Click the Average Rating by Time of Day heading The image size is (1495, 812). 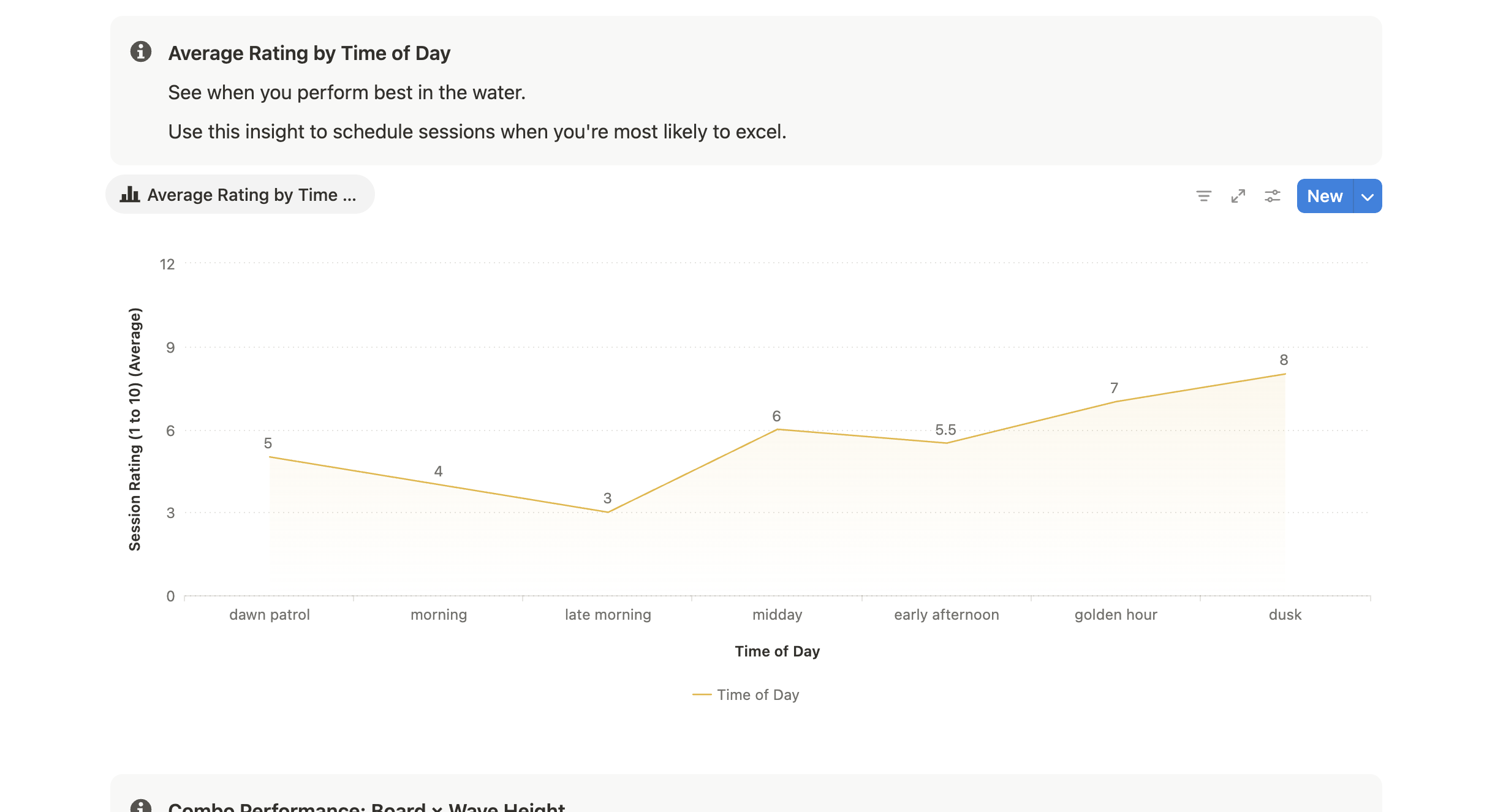pyautogui.click(x=309, y=53)
